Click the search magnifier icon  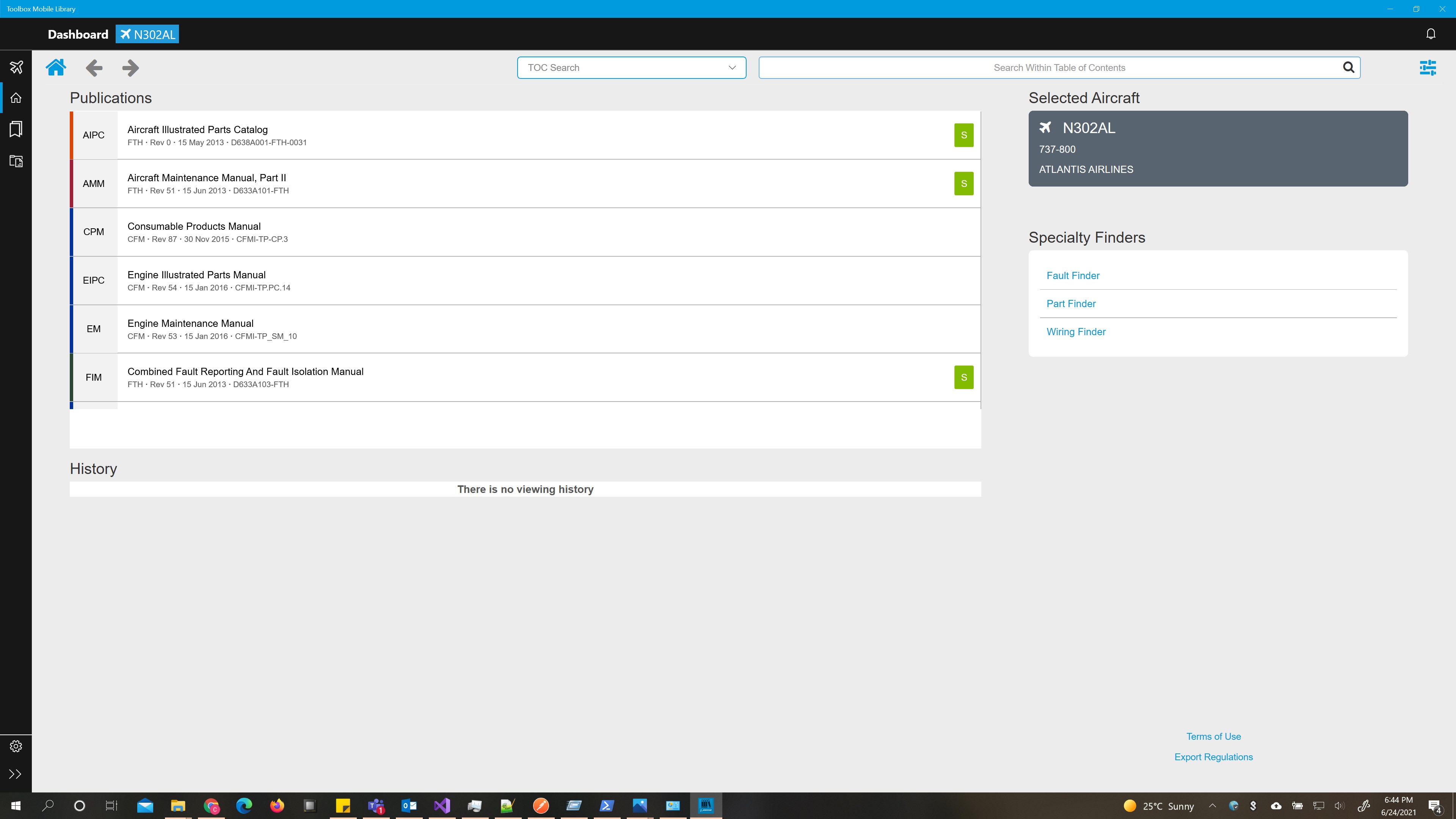pyautogui.click(x=1348, y=68)
